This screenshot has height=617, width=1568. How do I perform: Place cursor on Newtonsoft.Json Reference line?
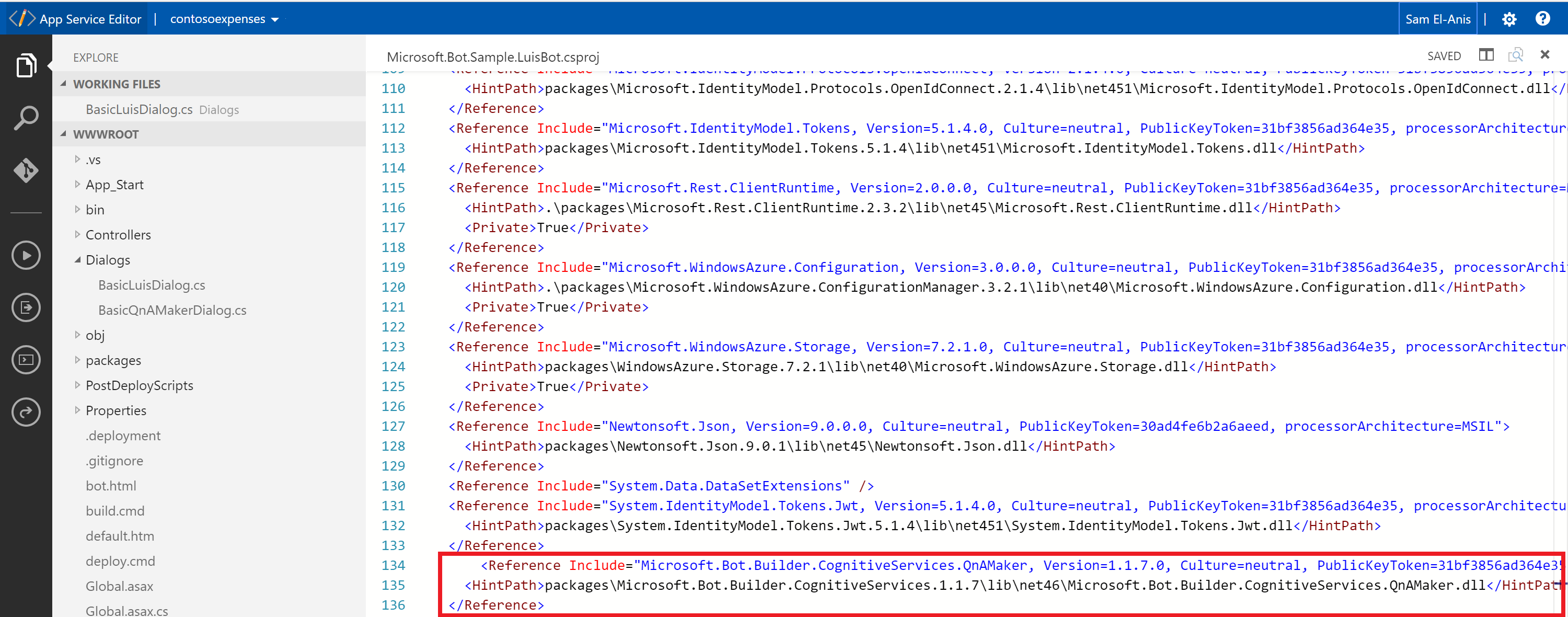click(979, 426)
